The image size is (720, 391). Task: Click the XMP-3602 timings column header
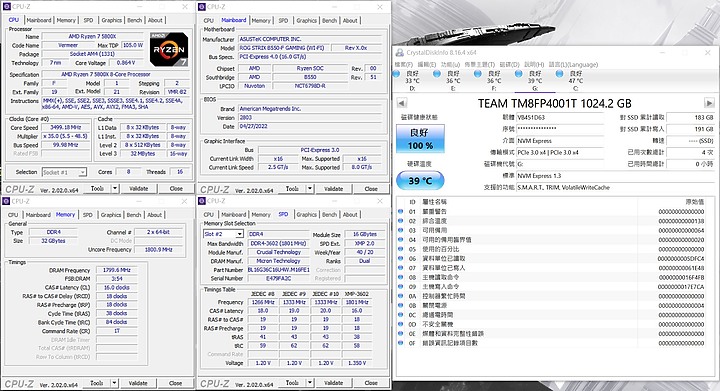coord(357,294)
